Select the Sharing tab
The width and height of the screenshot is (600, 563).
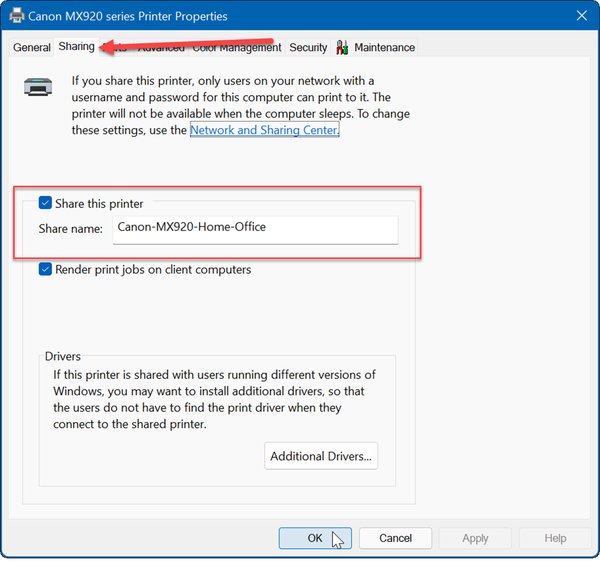point(76,46)
